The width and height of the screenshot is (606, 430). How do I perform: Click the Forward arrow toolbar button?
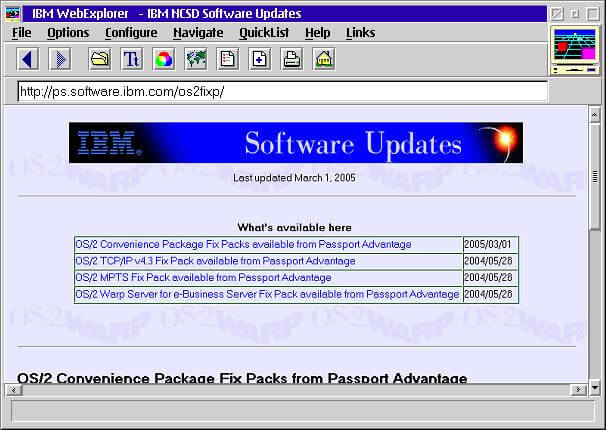60,59
